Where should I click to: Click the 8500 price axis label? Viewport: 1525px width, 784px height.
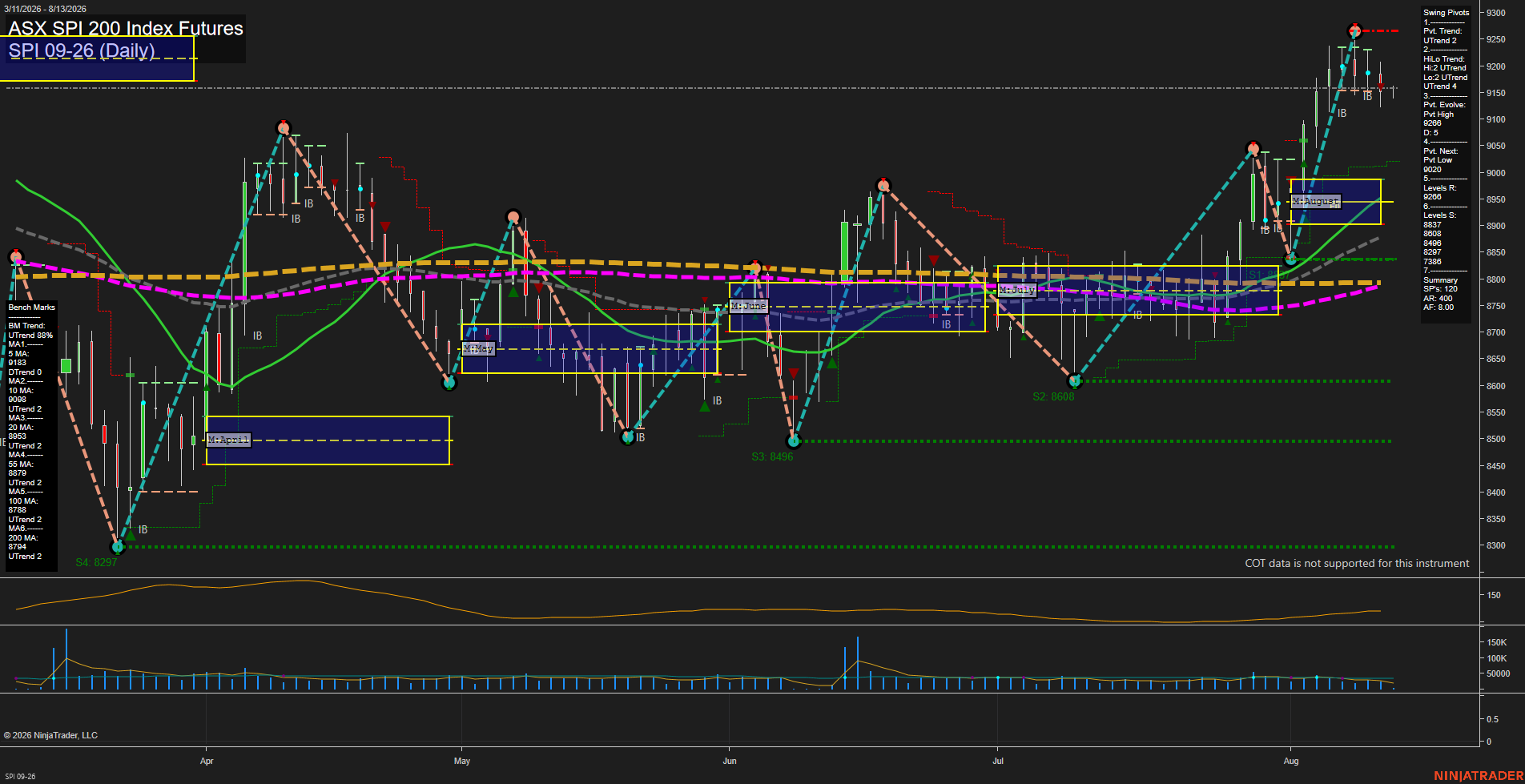pyautogui.click(x=1495, y=439)
